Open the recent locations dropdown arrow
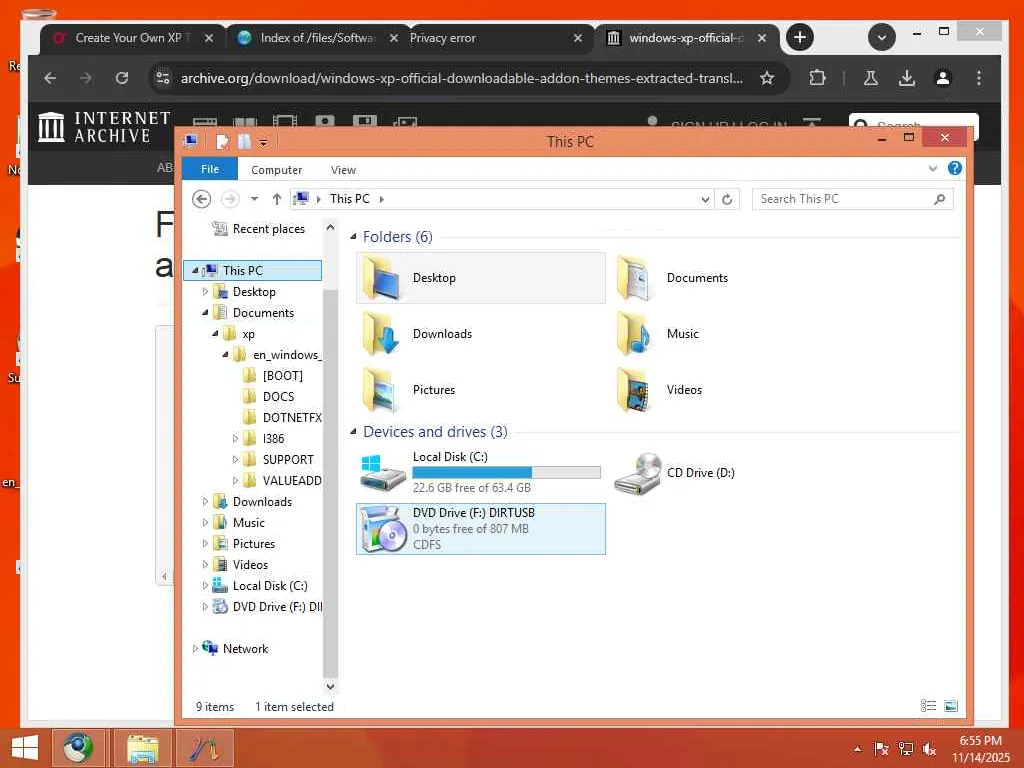Viewport: 1024px width, 768px height. point(254,199)
